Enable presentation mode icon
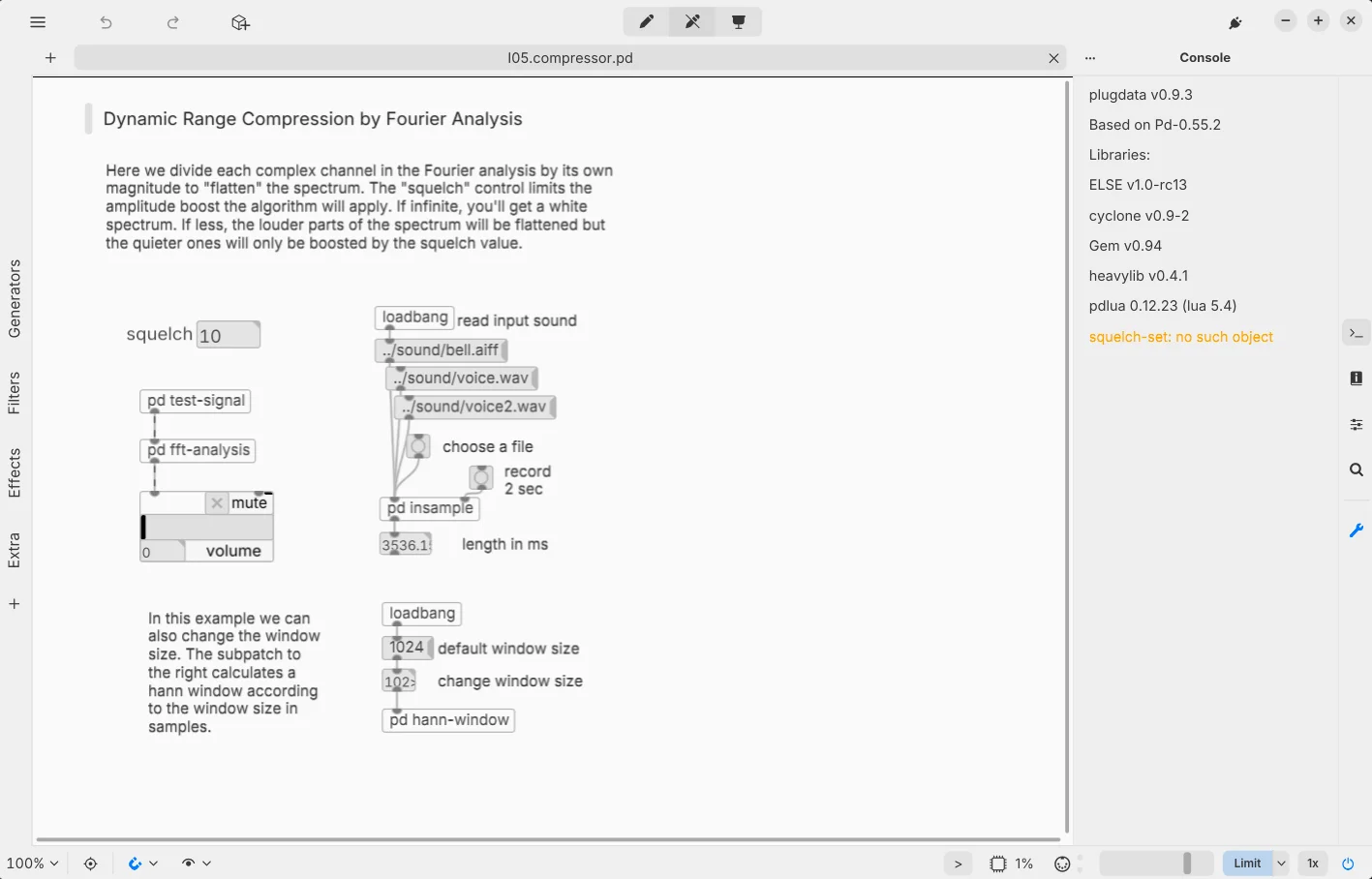The width and height of the screenshot is (1372, 879). [x=739, y=21]
